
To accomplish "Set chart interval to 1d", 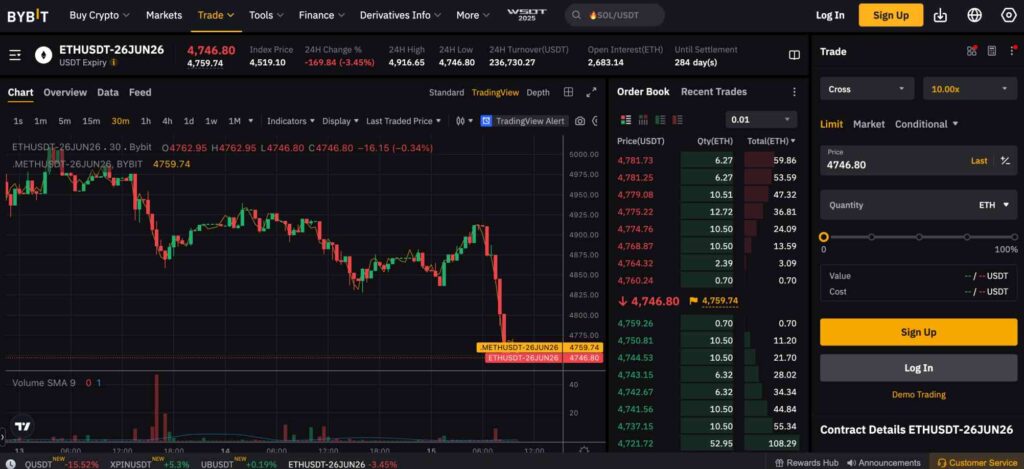I will point(189,121).
